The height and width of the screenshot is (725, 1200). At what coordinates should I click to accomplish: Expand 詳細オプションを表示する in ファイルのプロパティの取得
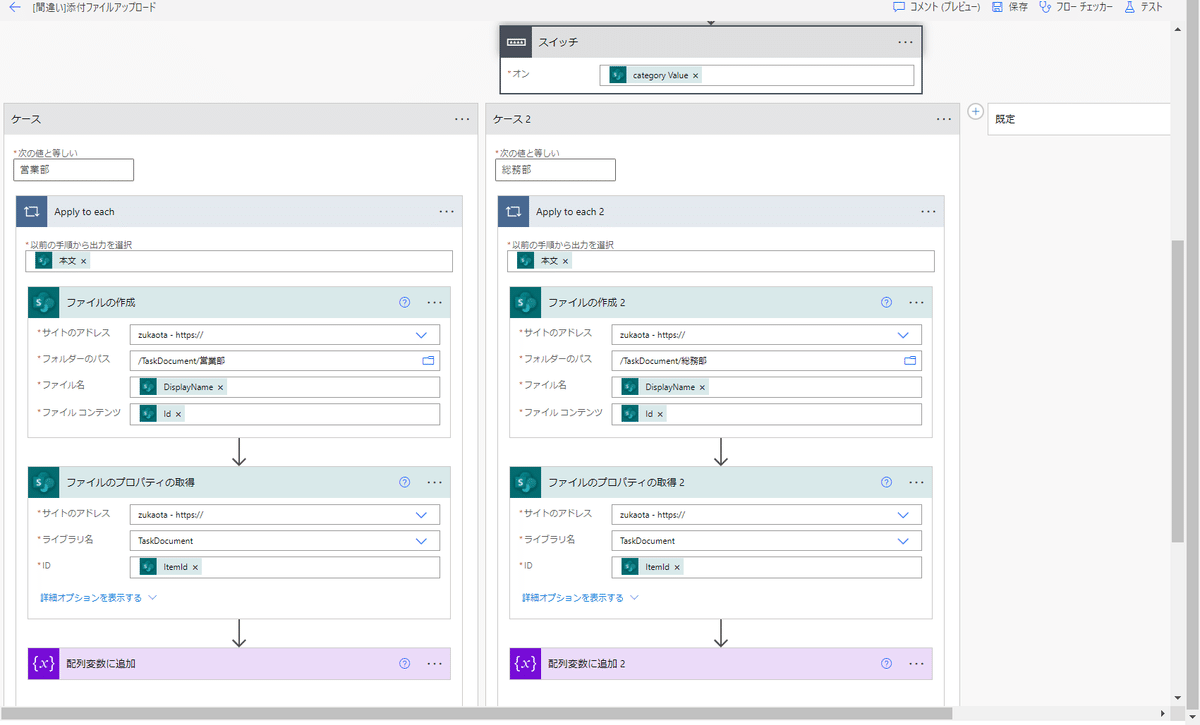(99, 597)
